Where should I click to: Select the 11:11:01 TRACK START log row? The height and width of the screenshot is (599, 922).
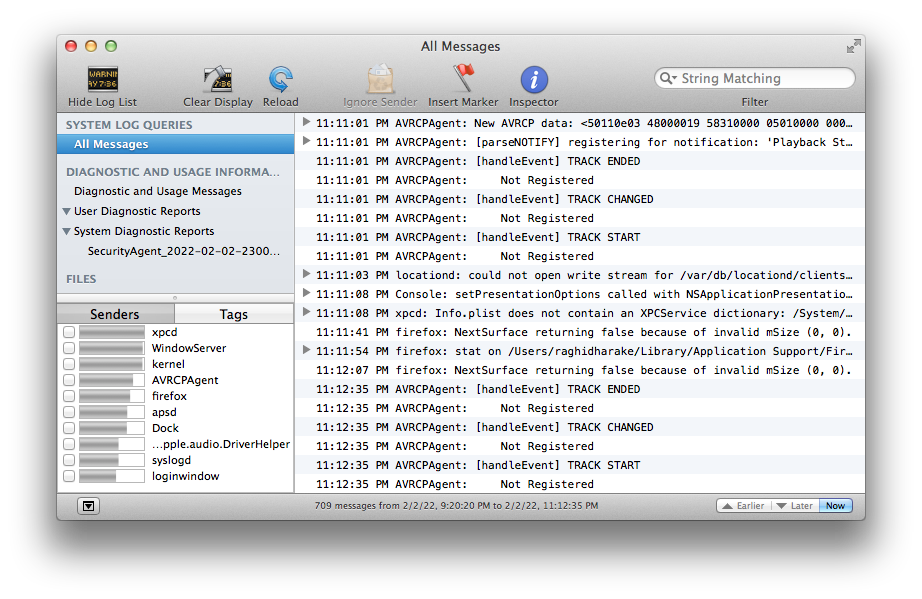[580, 237]
